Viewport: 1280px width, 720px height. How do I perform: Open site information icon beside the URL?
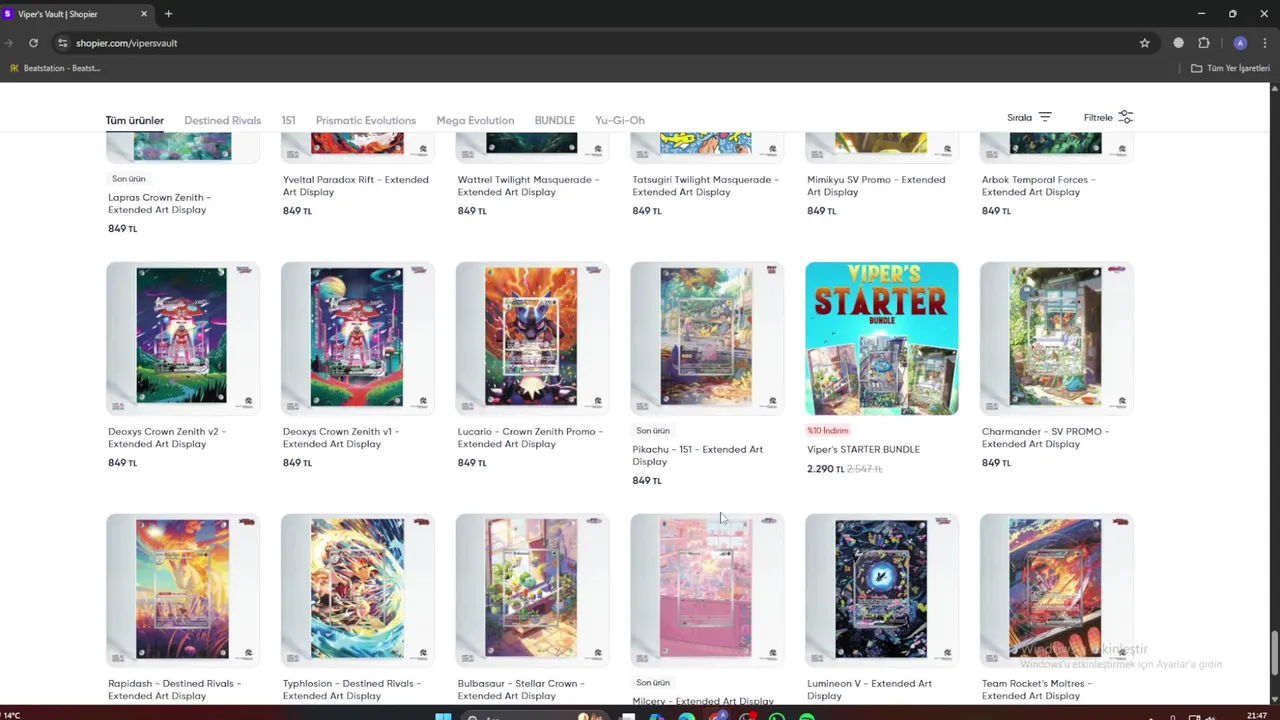pos(62,43)
